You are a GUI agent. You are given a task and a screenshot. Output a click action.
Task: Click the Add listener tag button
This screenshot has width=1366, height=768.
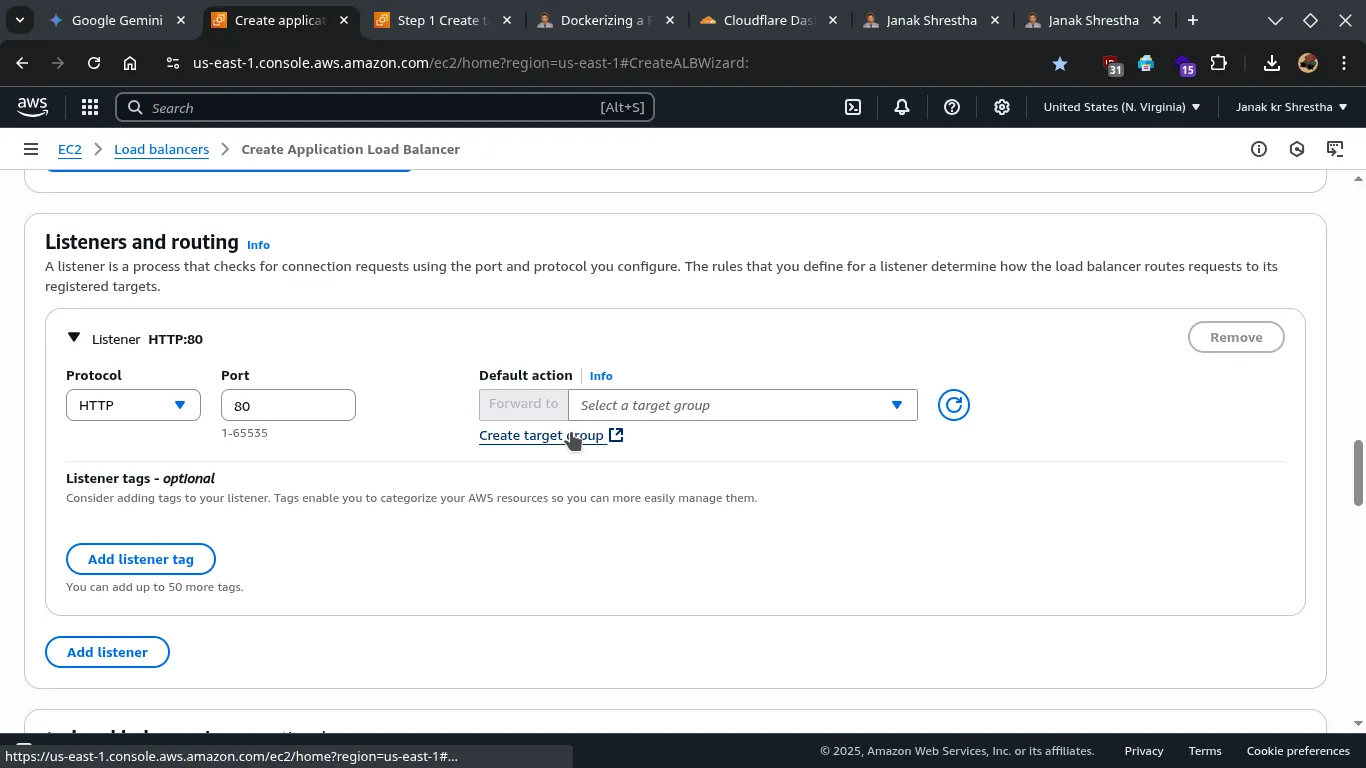(141, 559)
